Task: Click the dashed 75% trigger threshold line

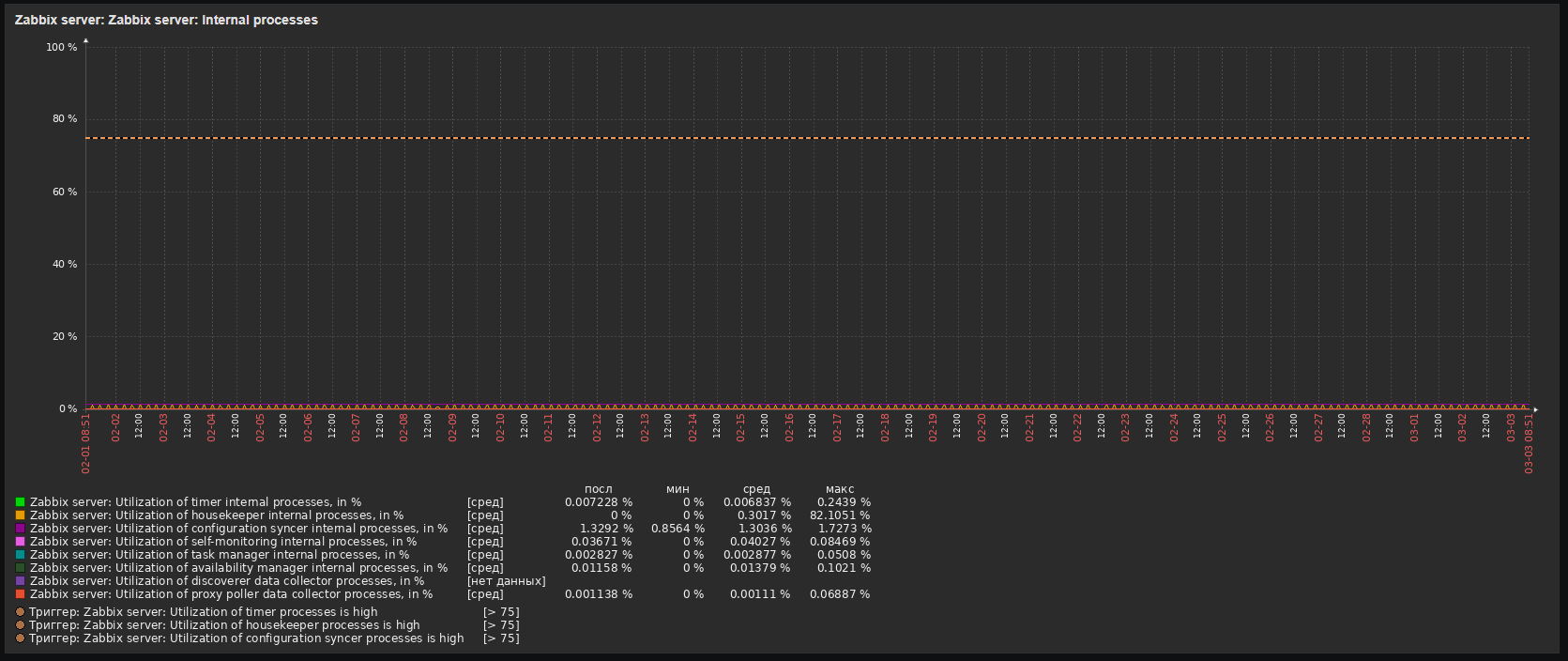Action: (x=807, y=138)
